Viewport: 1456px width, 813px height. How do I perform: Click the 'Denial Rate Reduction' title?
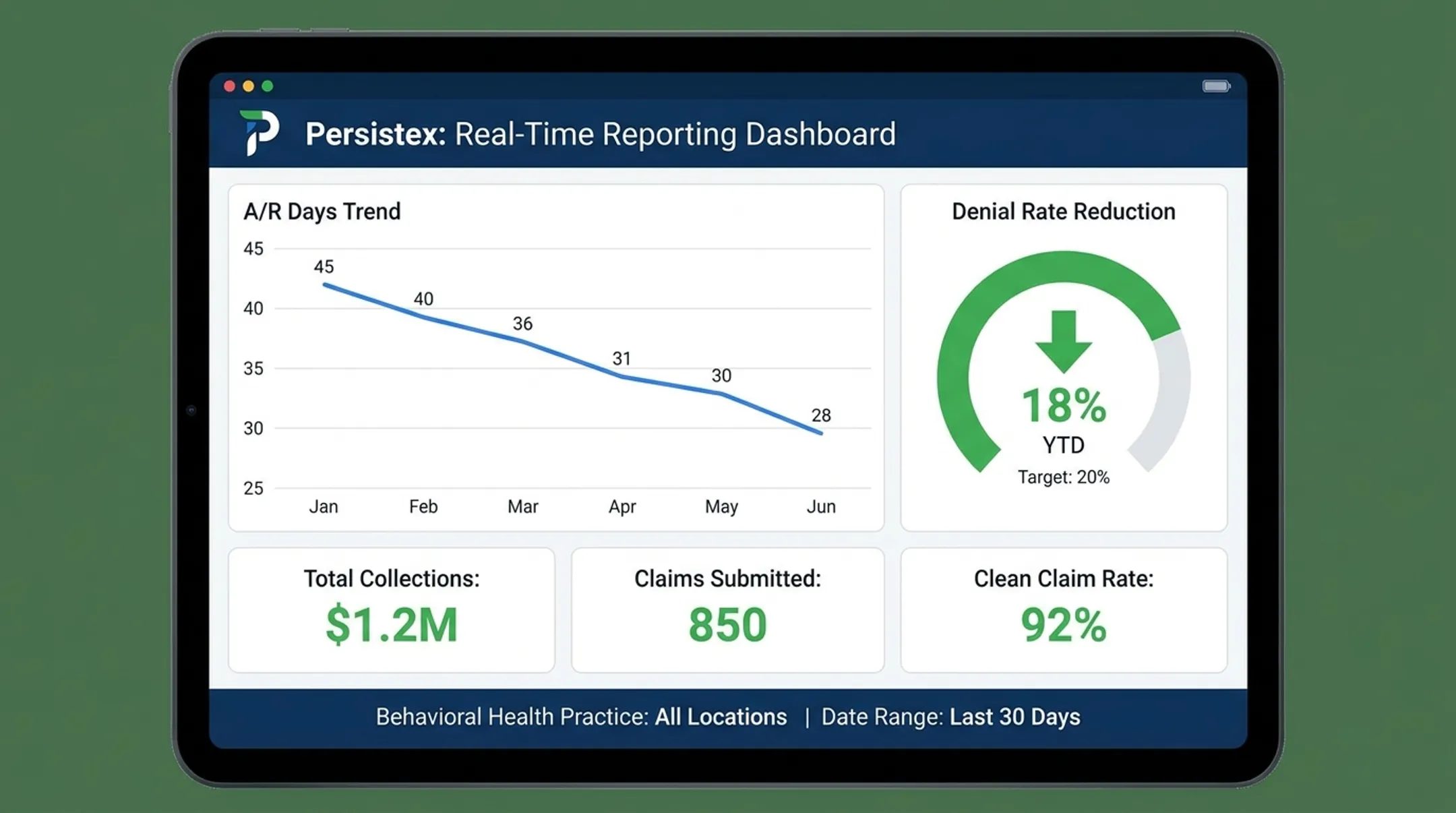point(1064,212)
